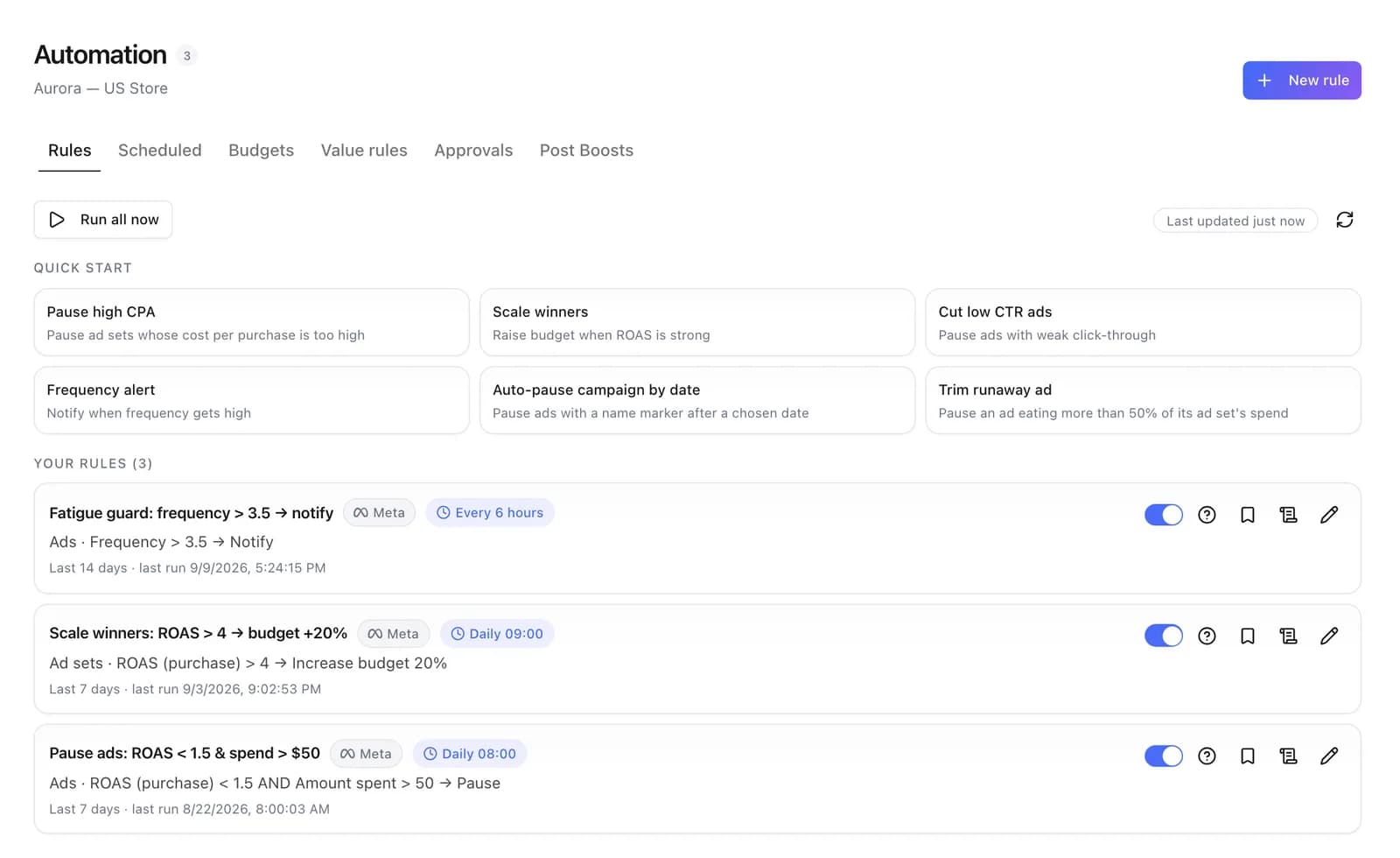
Task: Bookmark the Pause ads ROAS rule
Action: 1248,756
